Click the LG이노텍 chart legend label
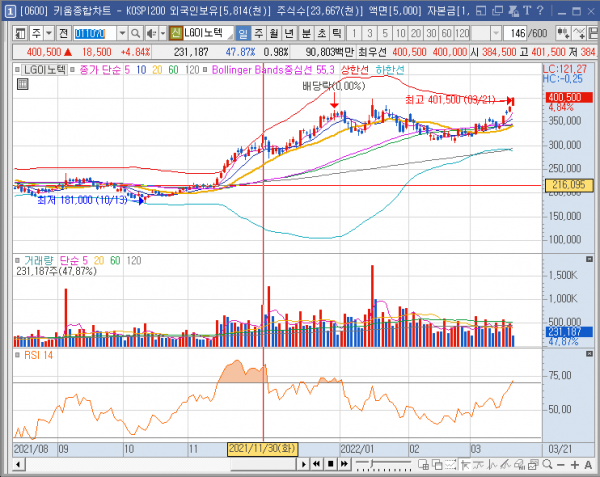 coord(44,70)
